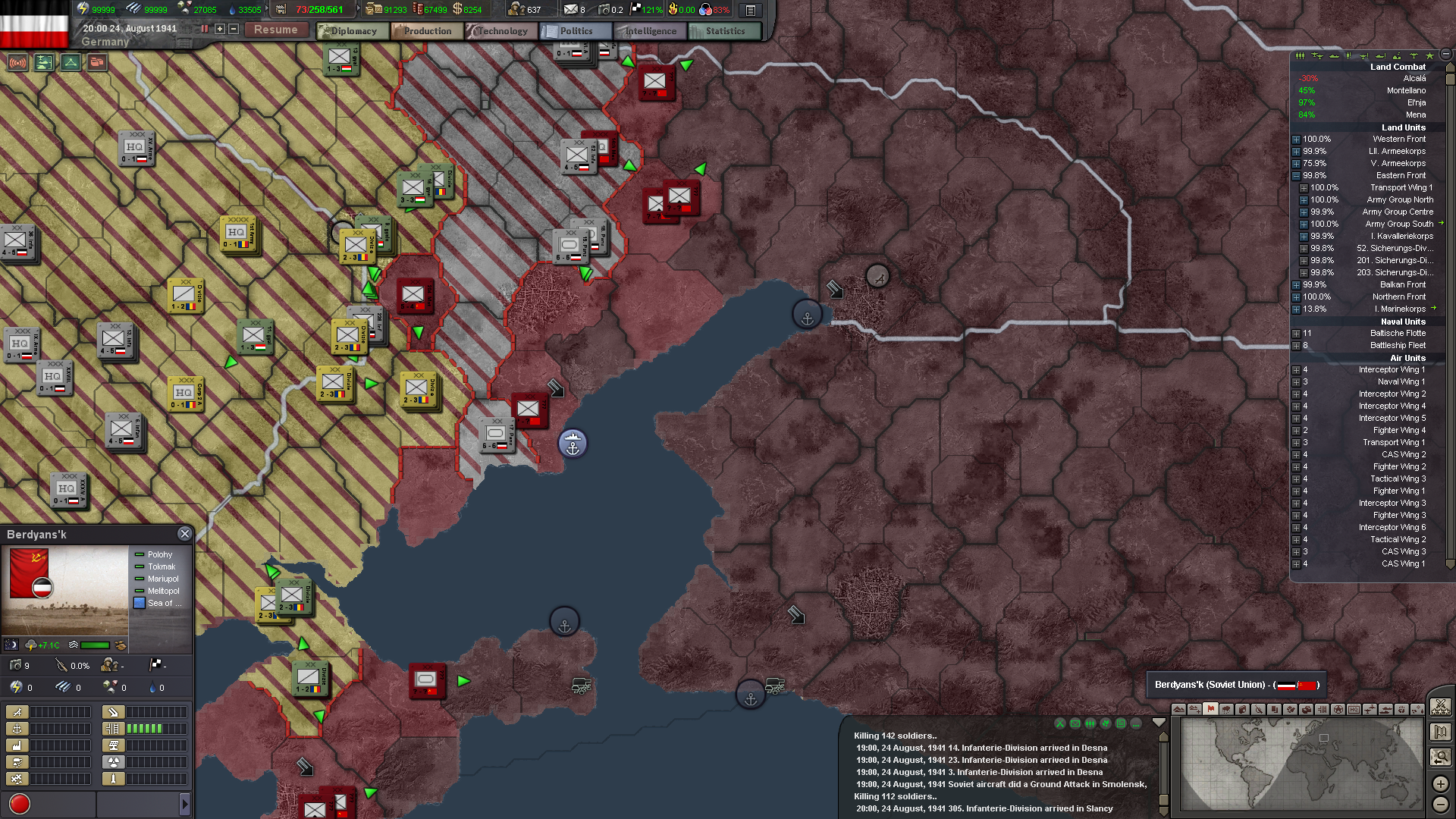
Task: Toggle the soldiers message filter
Action: tap(1090, 723)
